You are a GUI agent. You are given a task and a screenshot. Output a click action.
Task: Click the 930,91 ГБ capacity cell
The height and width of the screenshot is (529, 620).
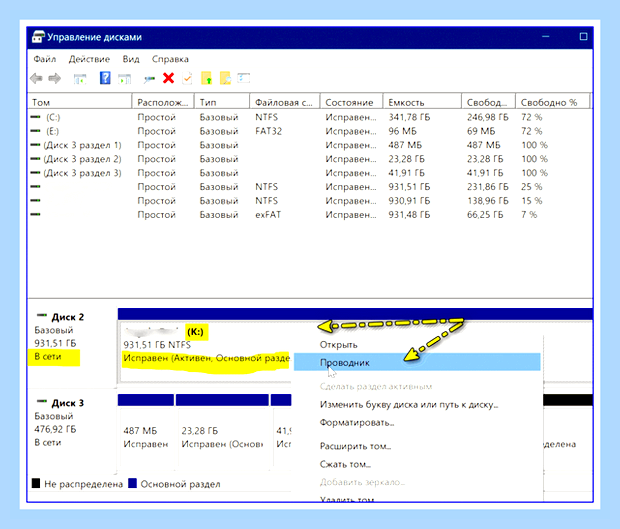pyautogui.click(x=409, y=200)
